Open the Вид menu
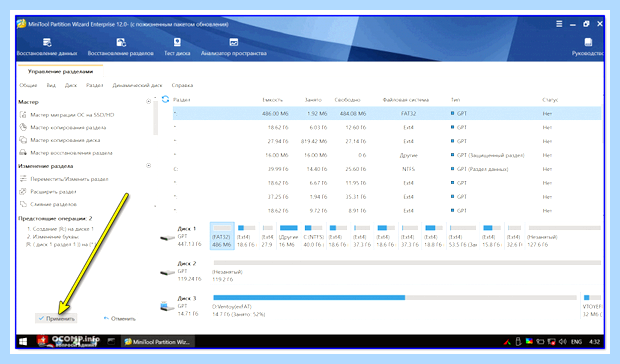Screen dimensions: 620x364 pyautogui.click(x=51, y=85)
